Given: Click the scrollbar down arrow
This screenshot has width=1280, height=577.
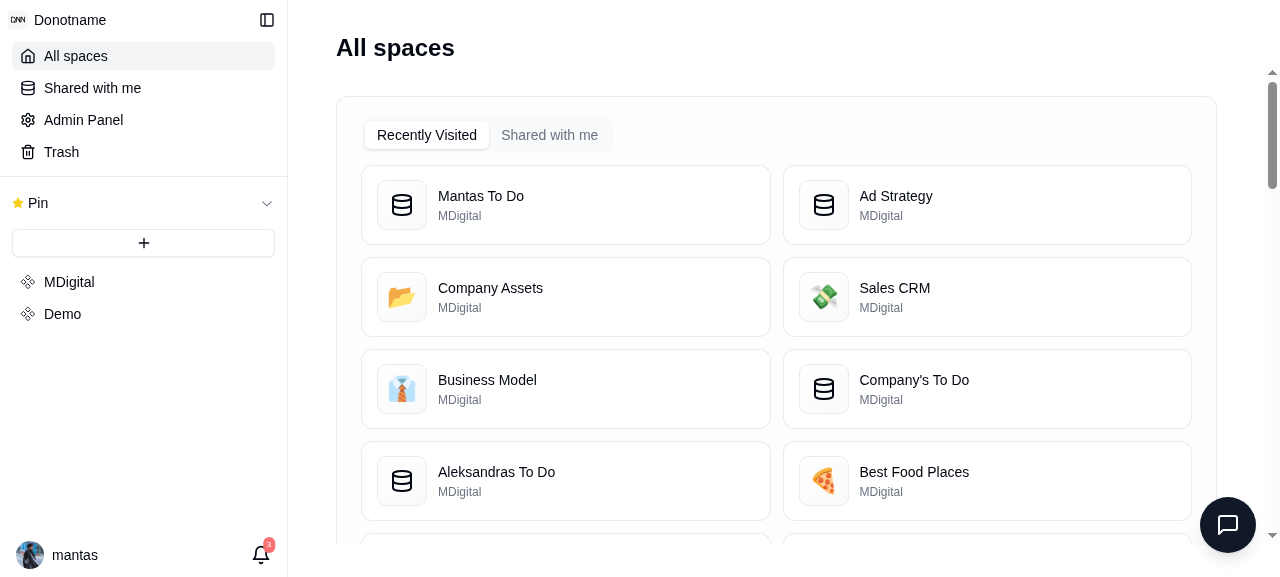Looking at the screenshot, I should pos(1272,535).
